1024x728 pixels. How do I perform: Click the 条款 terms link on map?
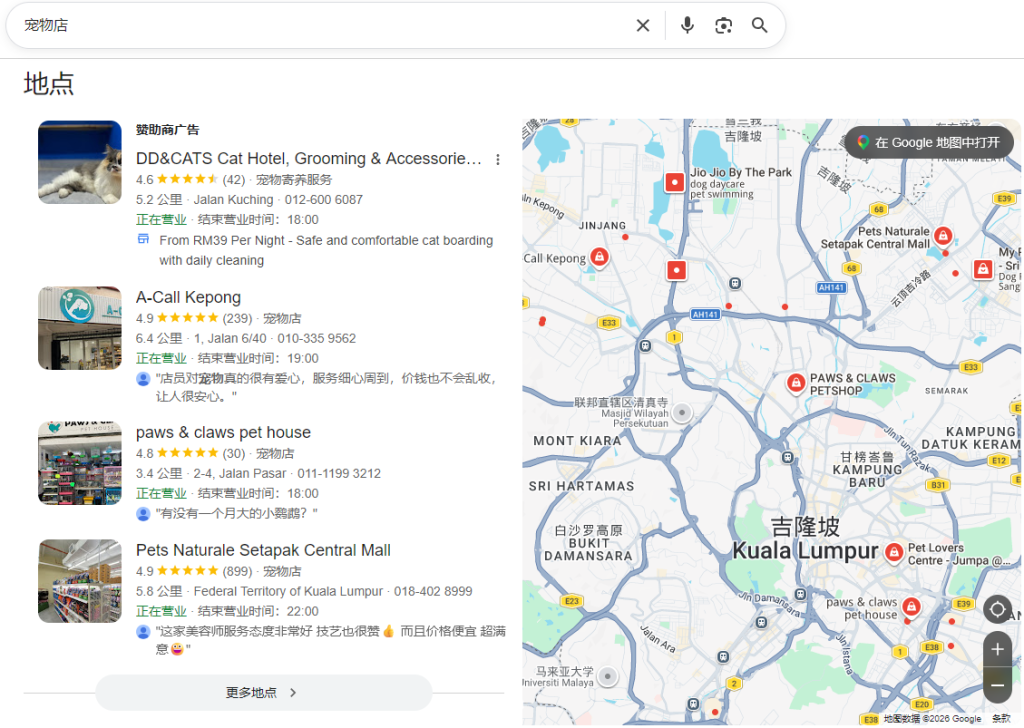[1001, 719]
